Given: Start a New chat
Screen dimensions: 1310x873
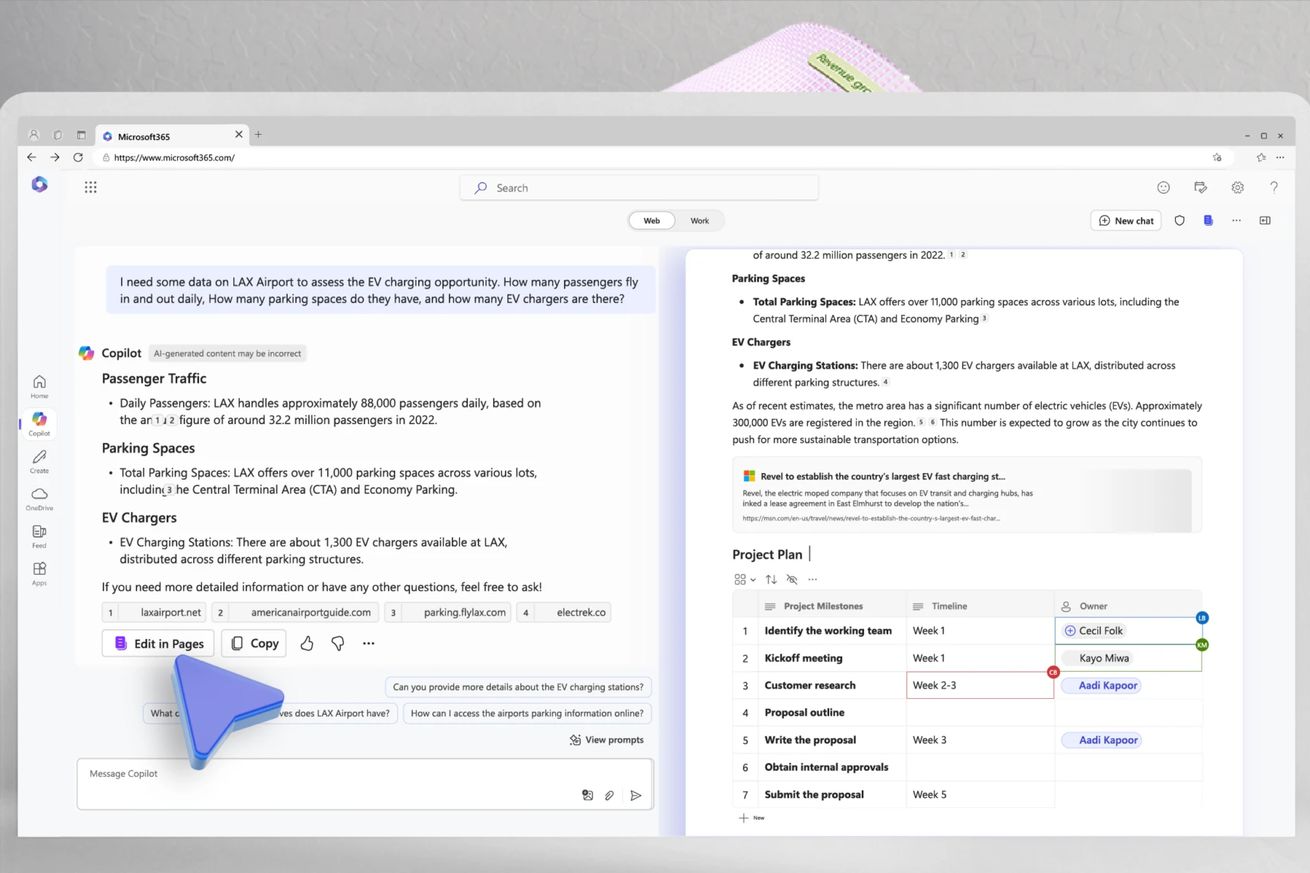Looking at the screenshot, I should 1126,221.
